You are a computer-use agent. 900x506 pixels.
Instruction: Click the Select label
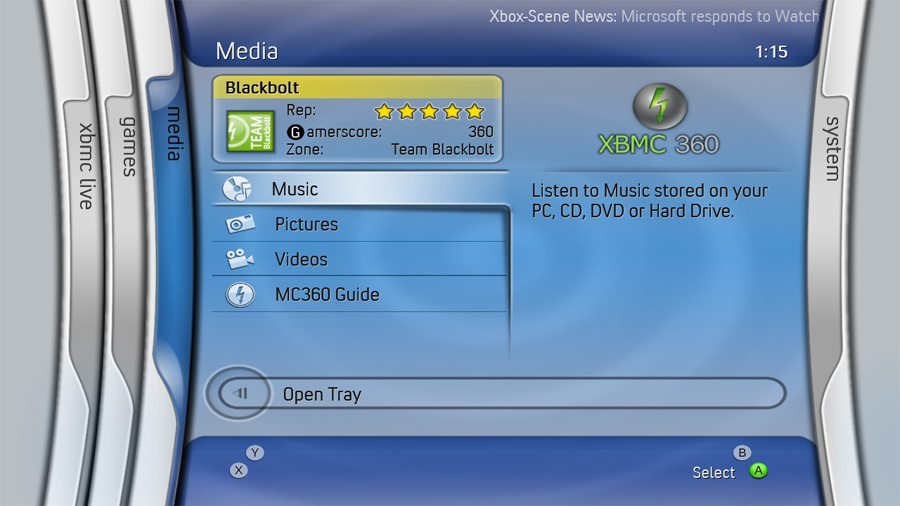713,473
